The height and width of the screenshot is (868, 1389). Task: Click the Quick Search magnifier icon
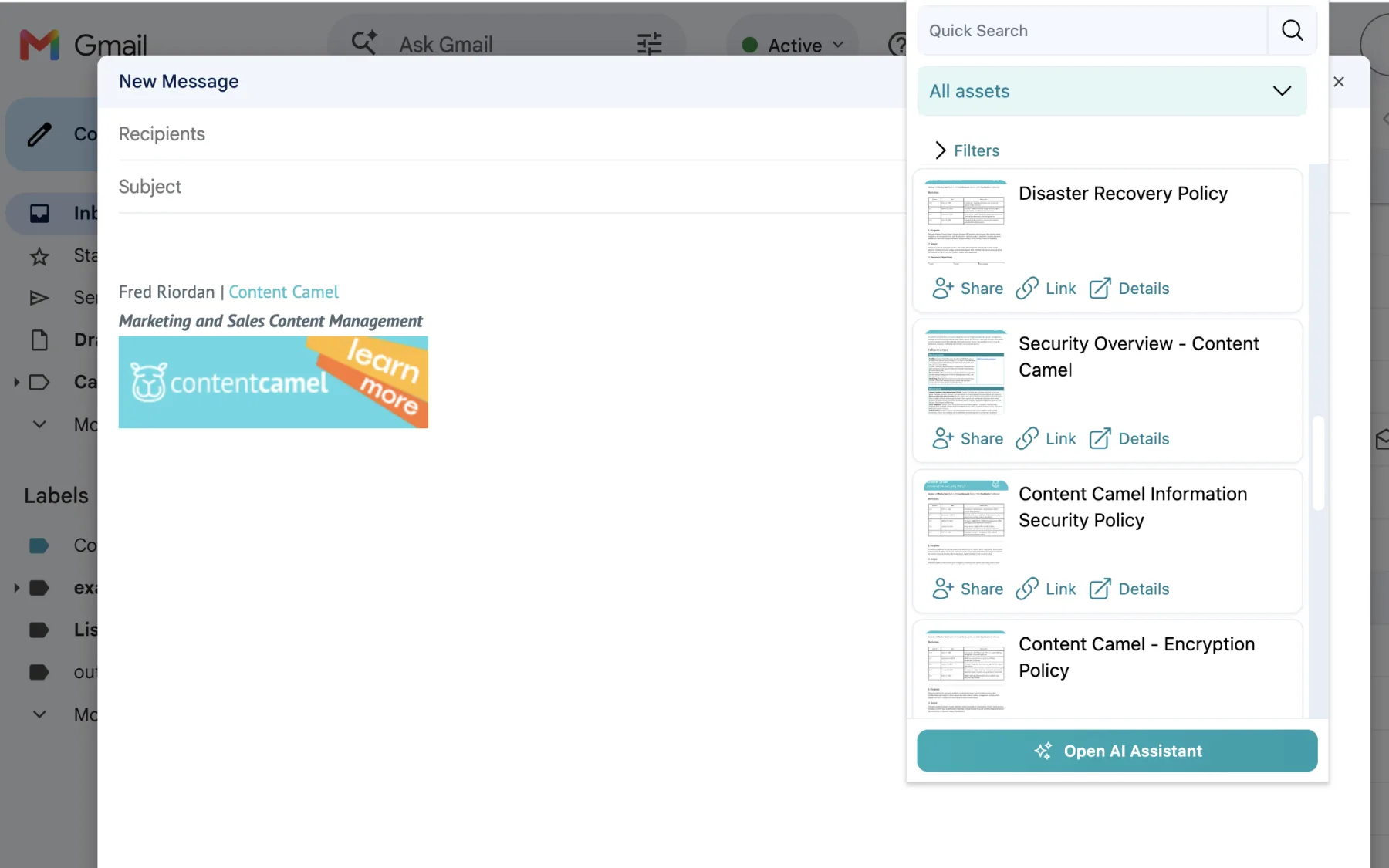coord(1292,31)
